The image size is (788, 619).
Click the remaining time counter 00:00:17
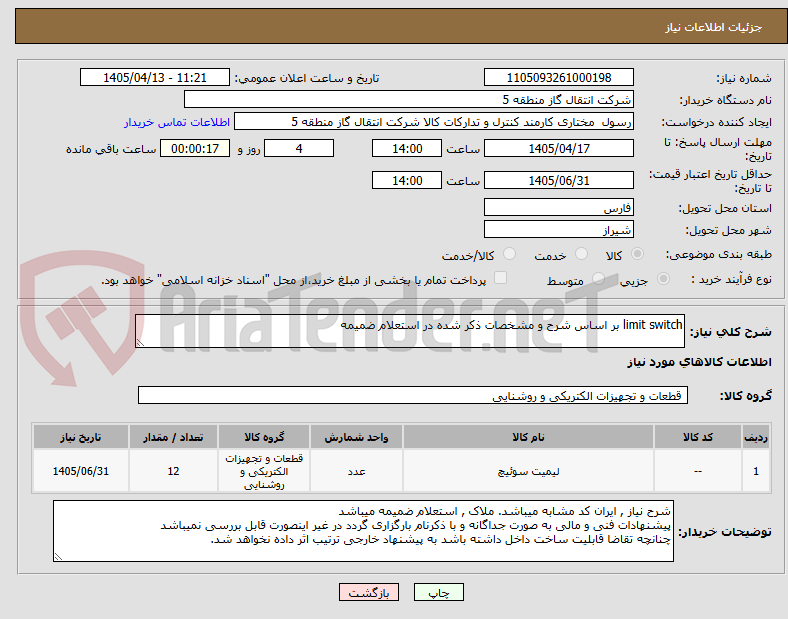pyautogui.click(x=195, y=149)
